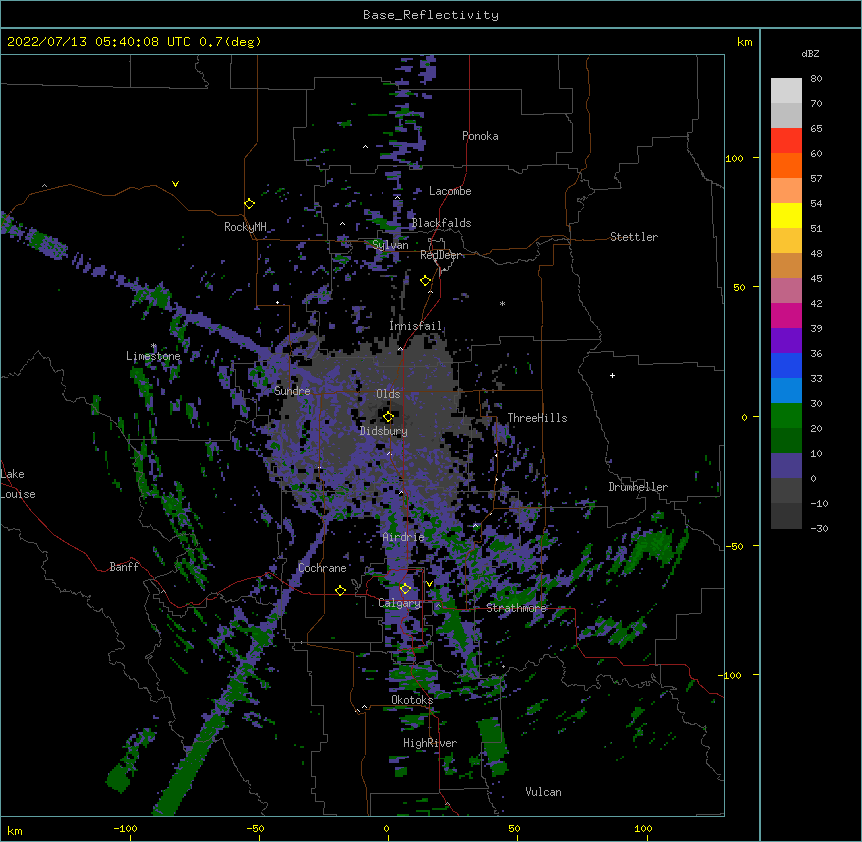Click the orange 60 dBZ legend swatch
This screenshot has width=862, height=842.
[786, 165]
